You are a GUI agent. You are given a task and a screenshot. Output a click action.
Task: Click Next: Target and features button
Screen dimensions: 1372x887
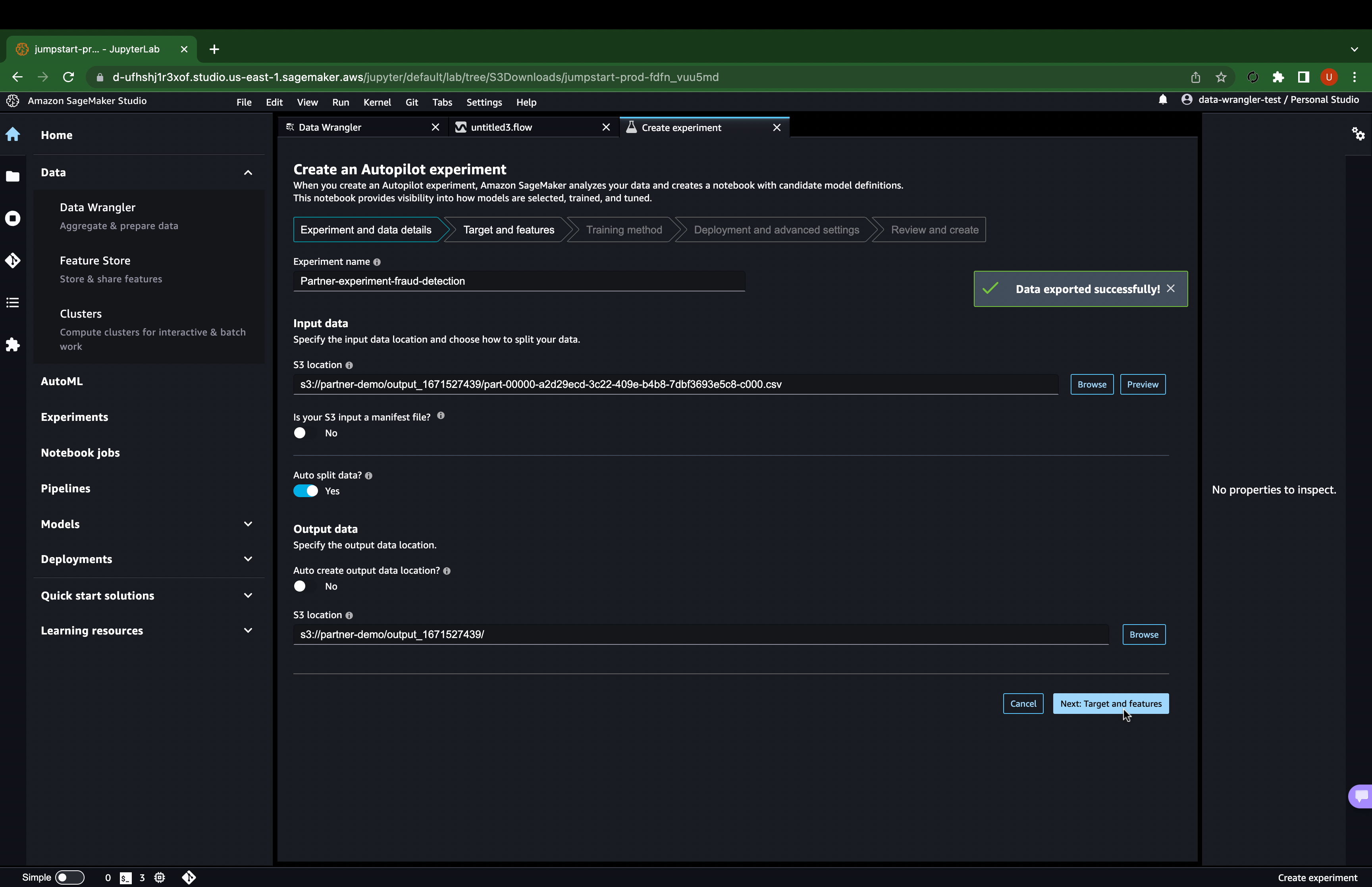pyautogui.click(x=1110, y=703)
